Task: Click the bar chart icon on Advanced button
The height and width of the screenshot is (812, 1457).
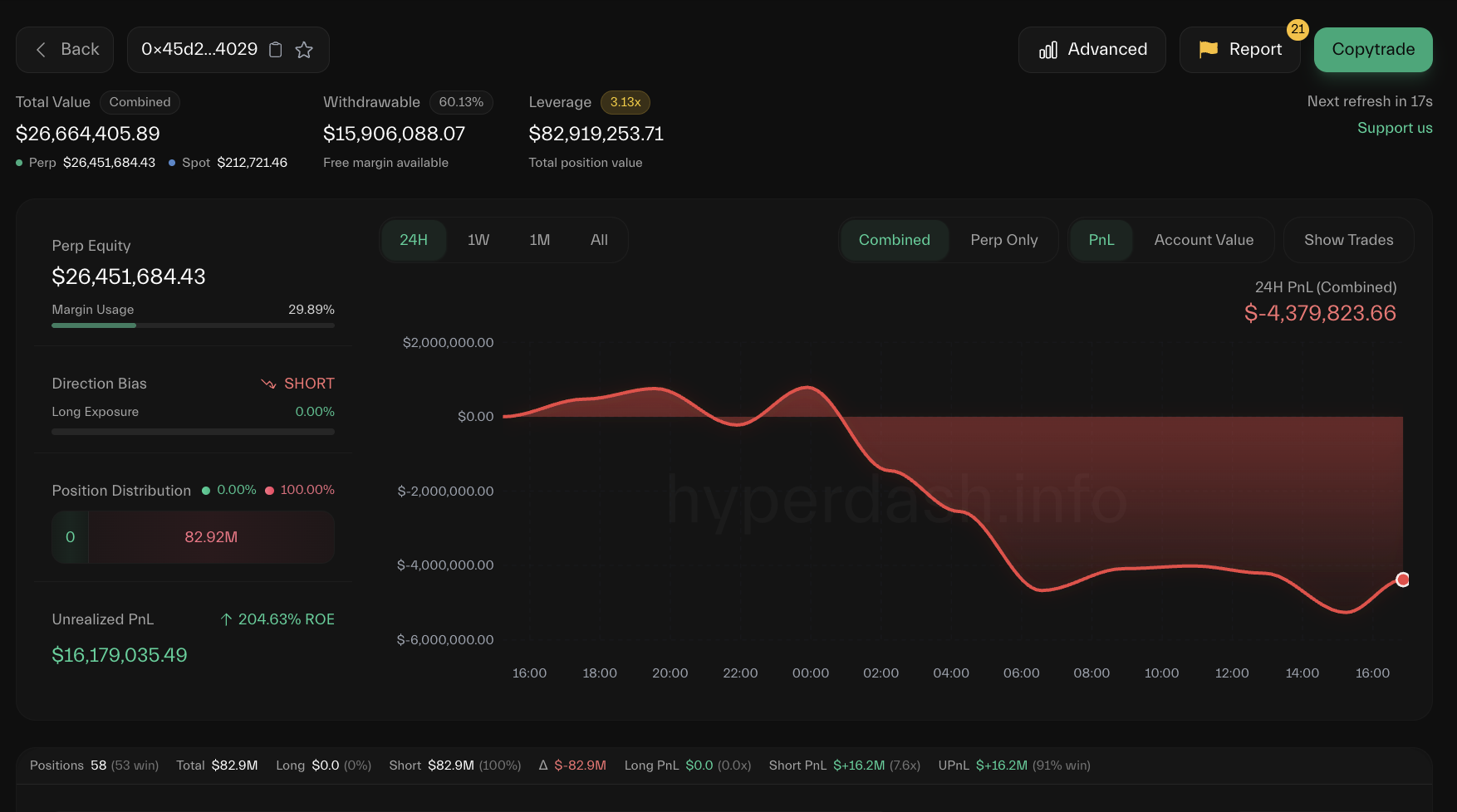Action: click(x=1048, y=49)
